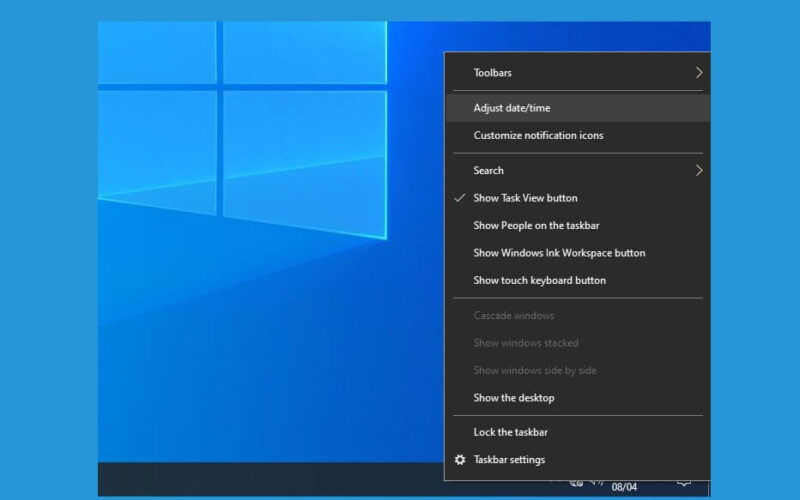800x500 pixels.
Task: Enable Show People on the taskbar
Action: pyautogui.click(x=578, y=226)
